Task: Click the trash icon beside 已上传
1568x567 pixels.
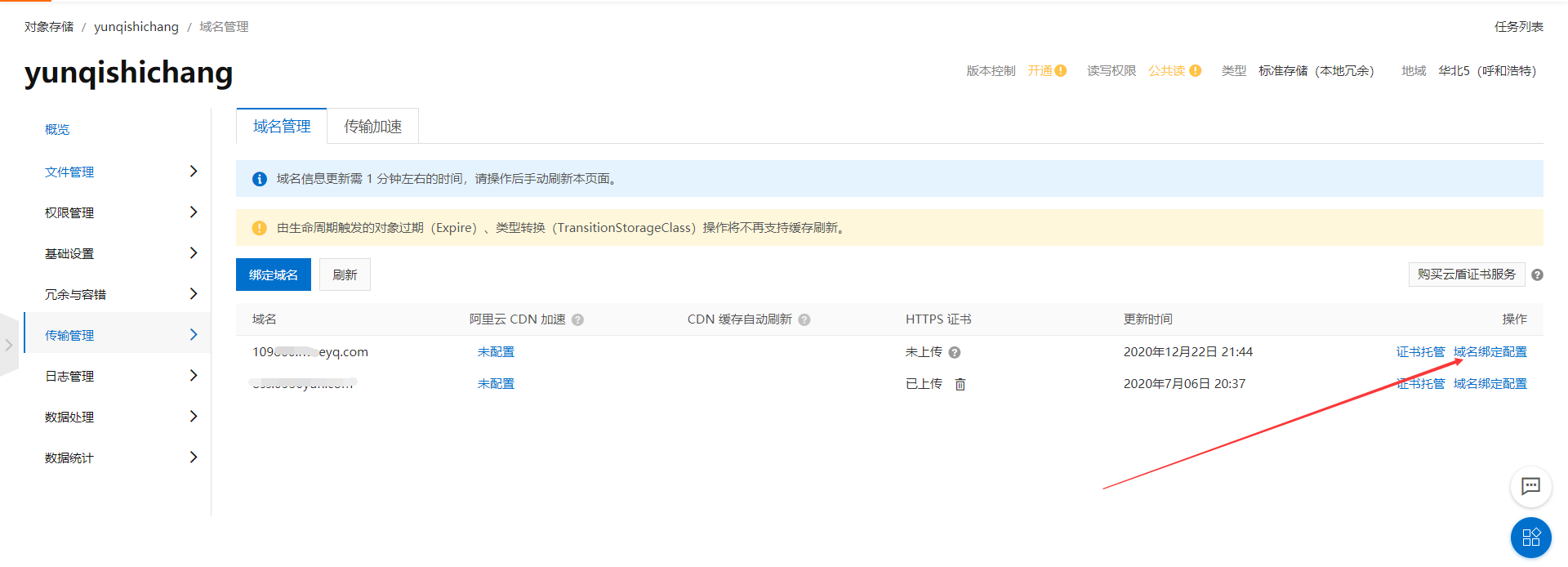Action: click(960, 384)
